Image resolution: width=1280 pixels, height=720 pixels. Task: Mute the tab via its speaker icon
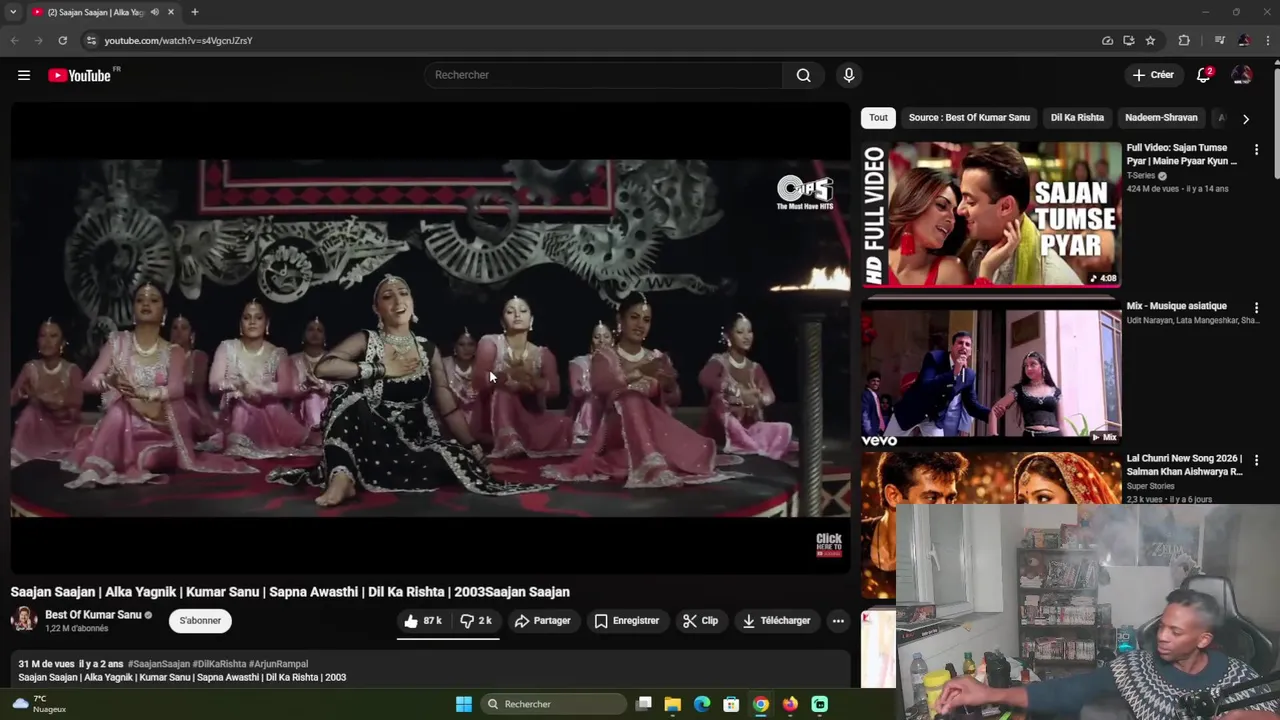tap(154, 12)
